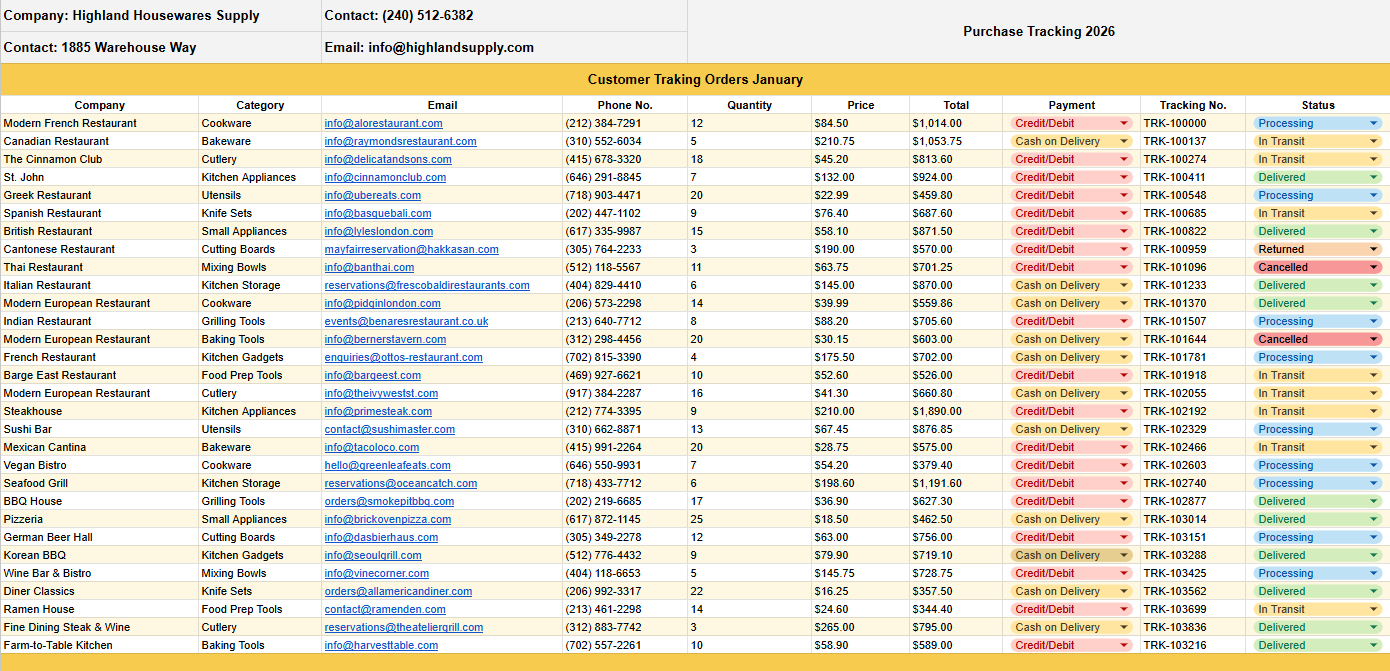Select tracking number TRK-102329

click(x=1193, y=429)
